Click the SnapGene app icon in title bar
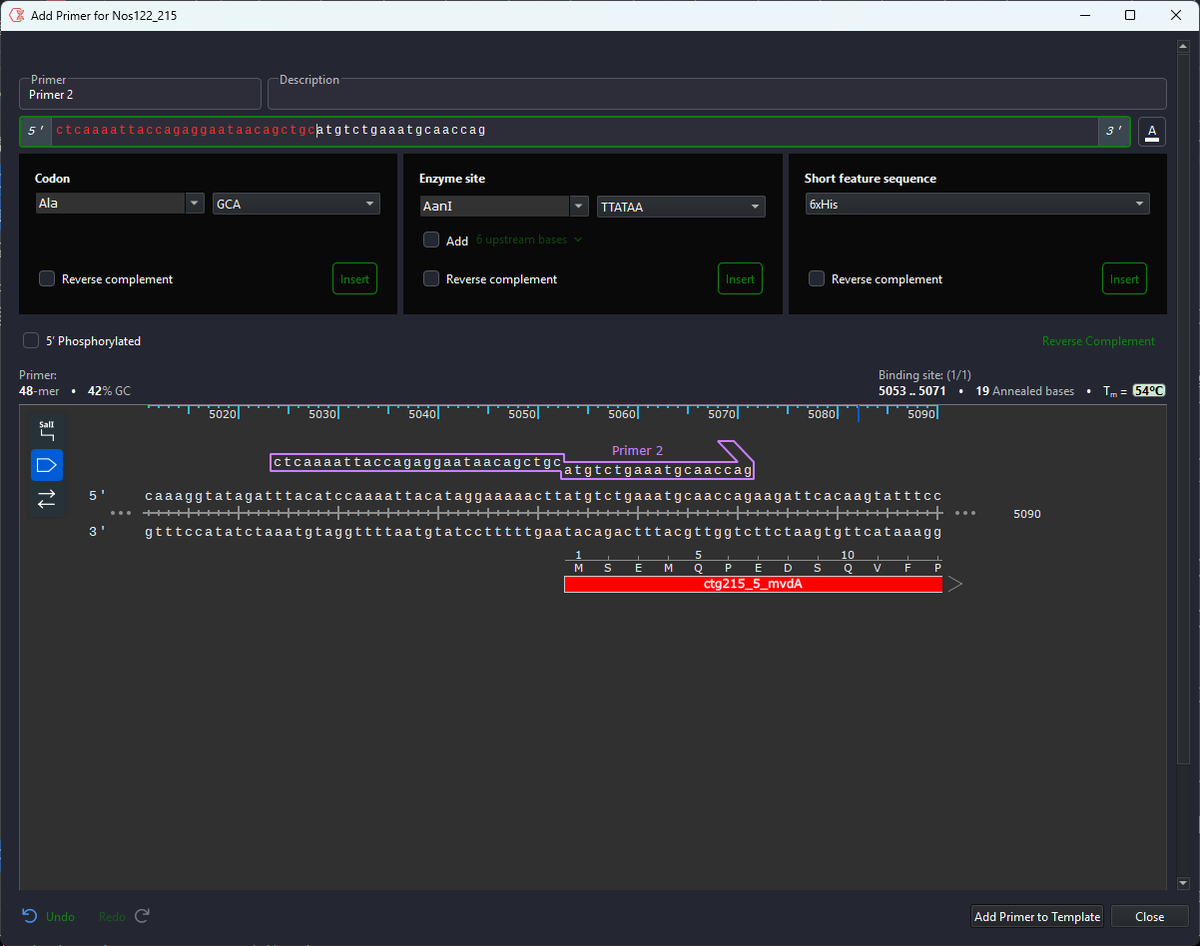Screen dimensions: 1200x946 pos(17,15)
